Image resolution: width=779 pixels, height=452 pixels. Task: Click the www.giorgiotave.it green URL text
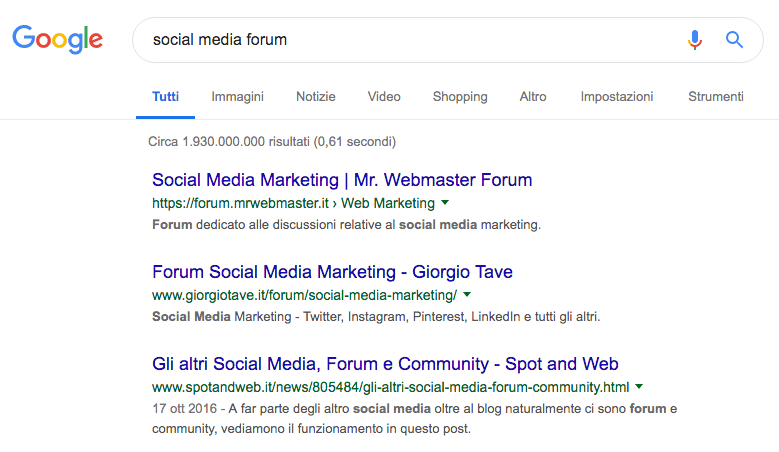pos(304,295)
